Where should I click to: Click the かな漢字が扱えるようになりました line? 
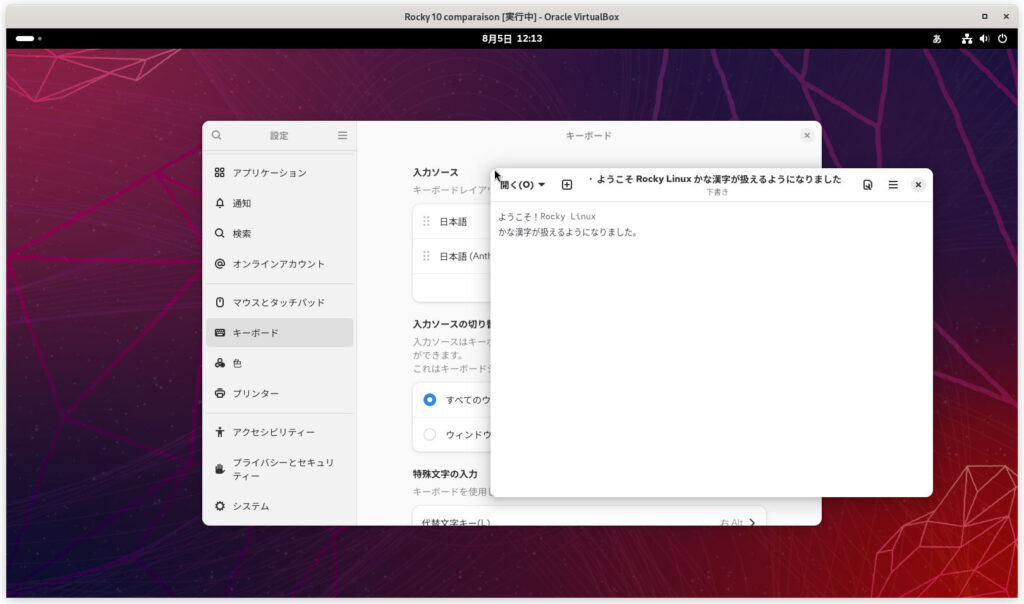coord(568,232)
